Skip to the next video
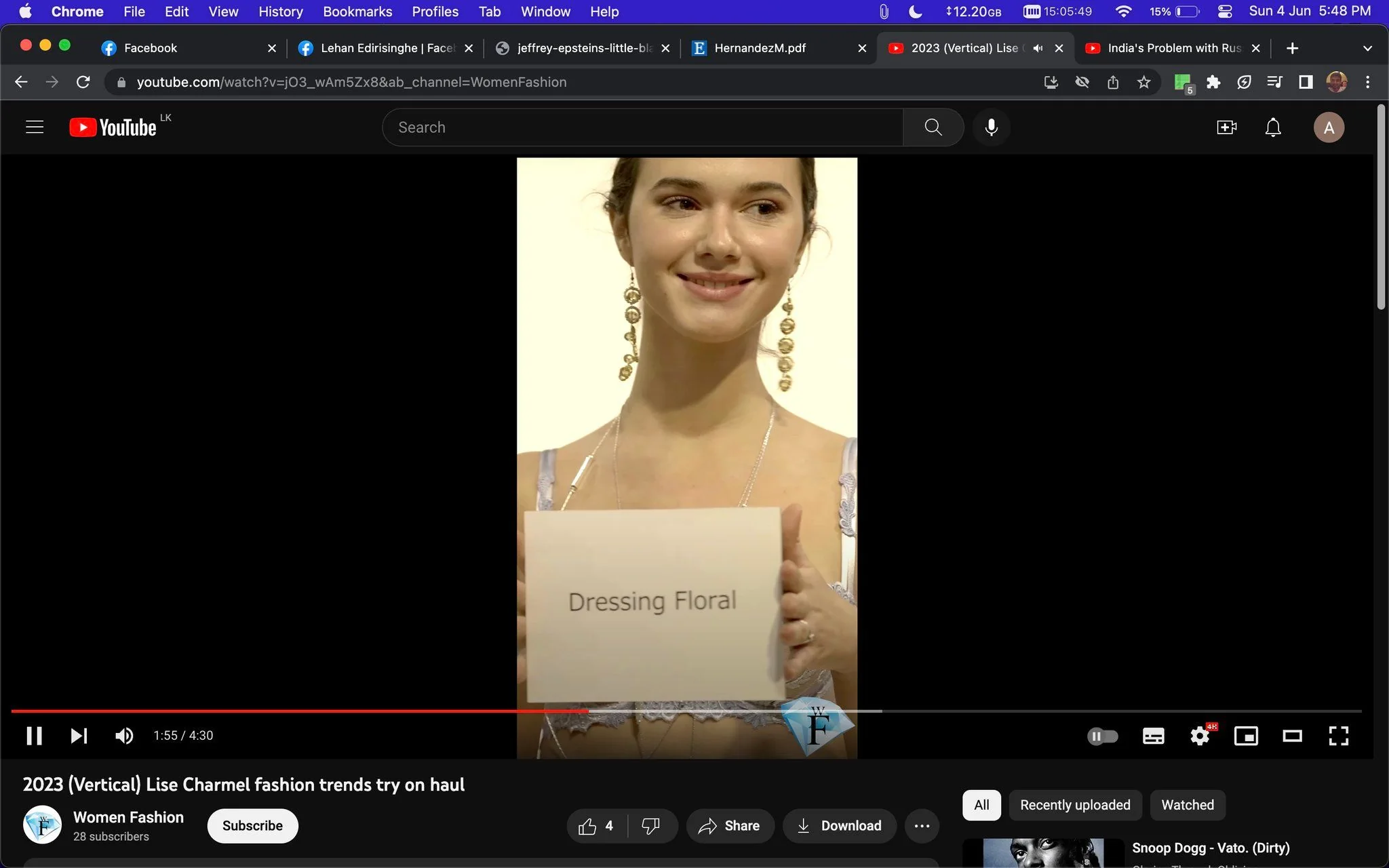The width and height of the screenshot is (1389, 868). pos(79,736)
